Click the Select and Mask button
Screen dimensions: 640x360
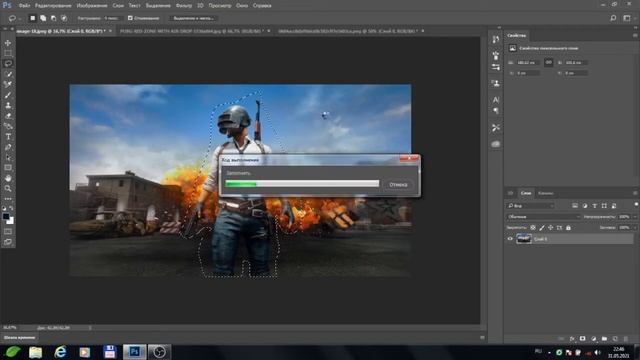[193, 18]
